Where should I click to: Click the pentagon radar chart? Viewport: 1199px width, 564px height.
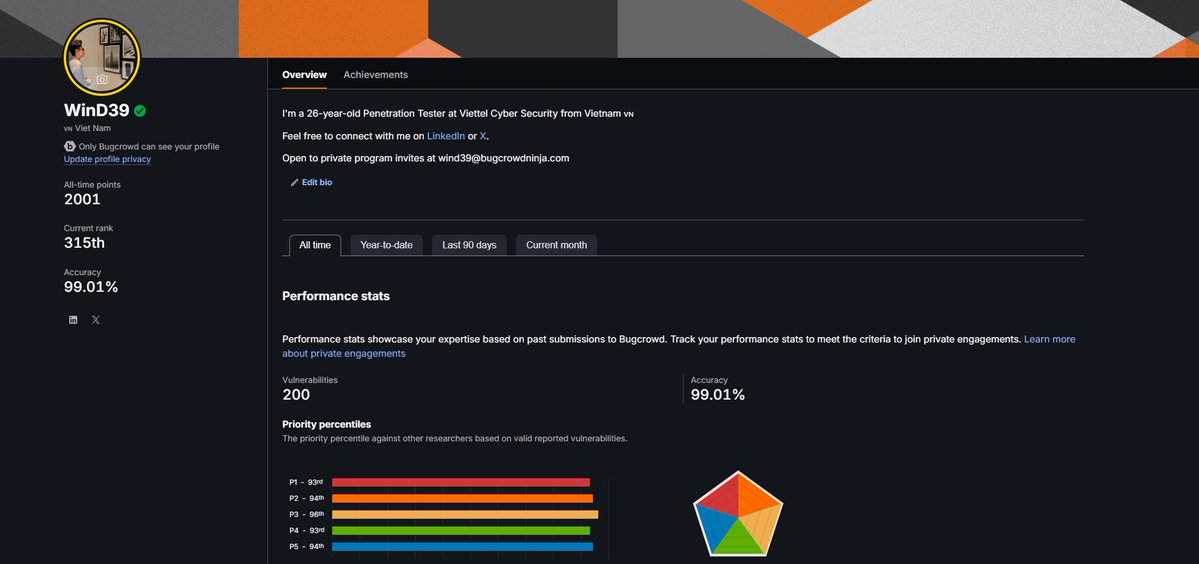[738, 514]
